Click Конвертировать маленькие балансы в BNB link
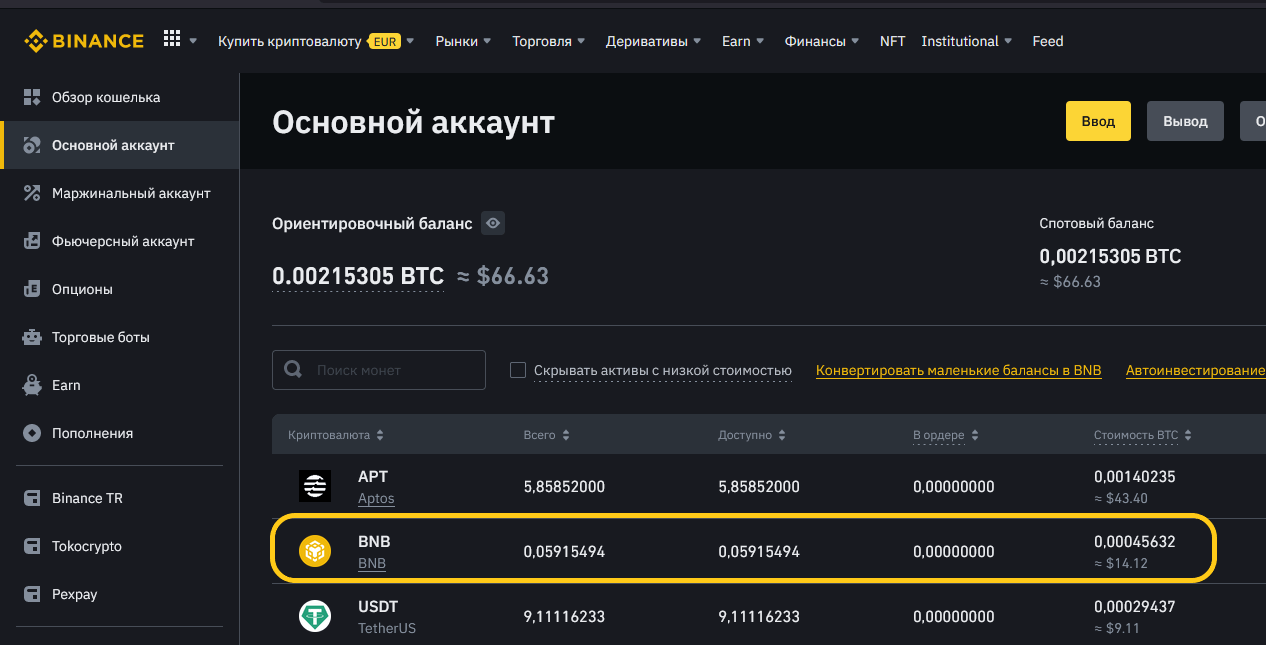Screen dimensions: 1266x645 pyautogui.click(x=958, y=370)
